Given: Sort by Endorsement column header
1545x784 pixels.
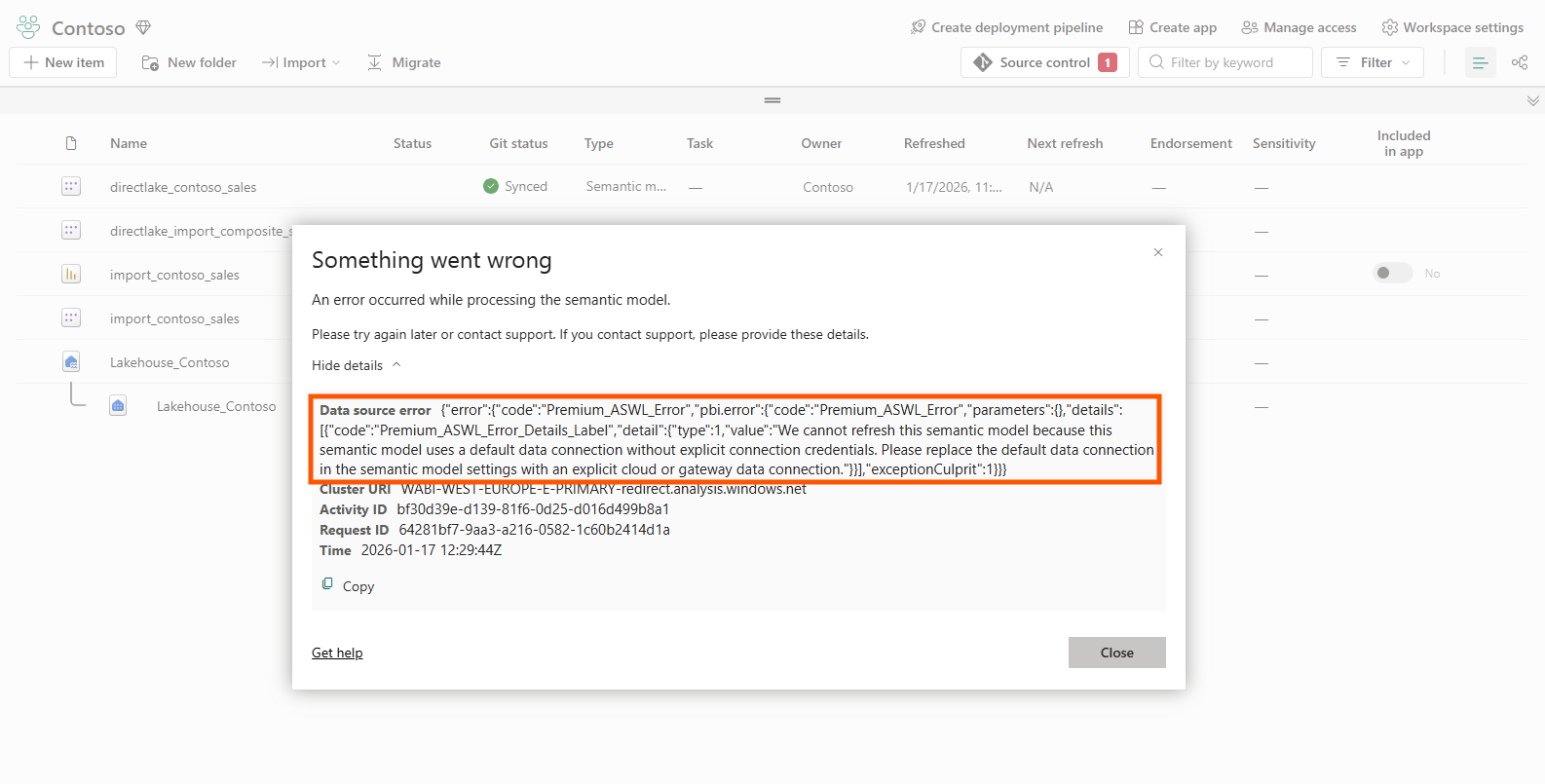Looking at the screenshot, I should pos(1190,143).
